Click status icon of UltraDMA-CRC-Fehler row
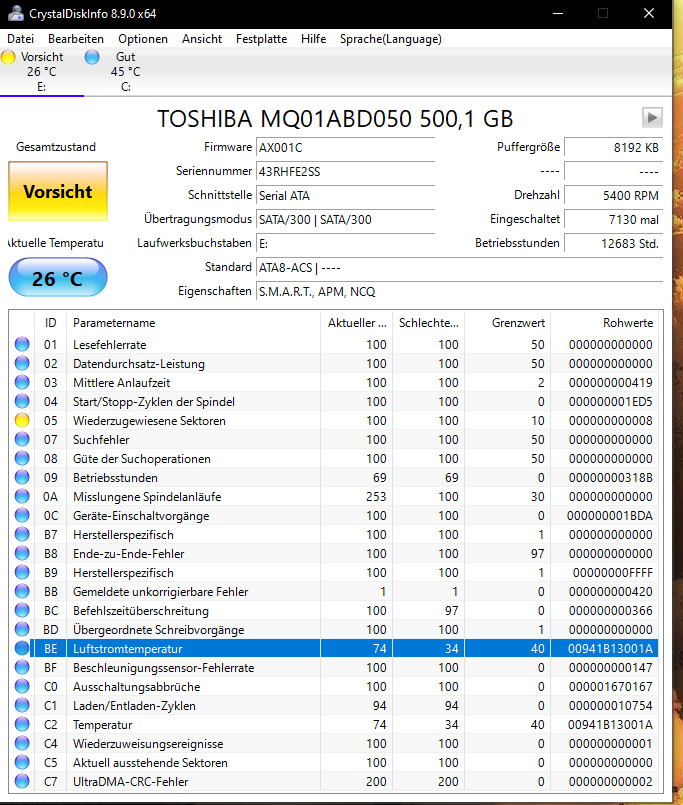 22,781
